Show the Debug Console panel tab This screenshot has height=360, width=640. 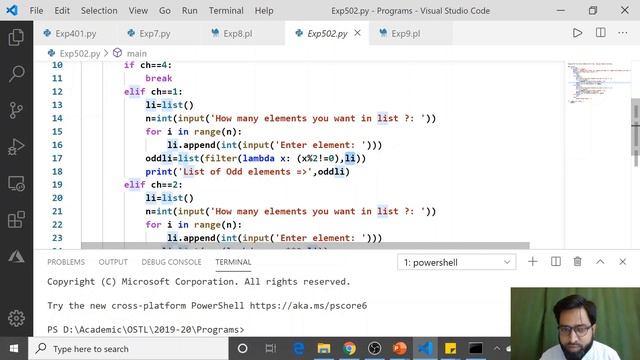(x=171, y=262)
